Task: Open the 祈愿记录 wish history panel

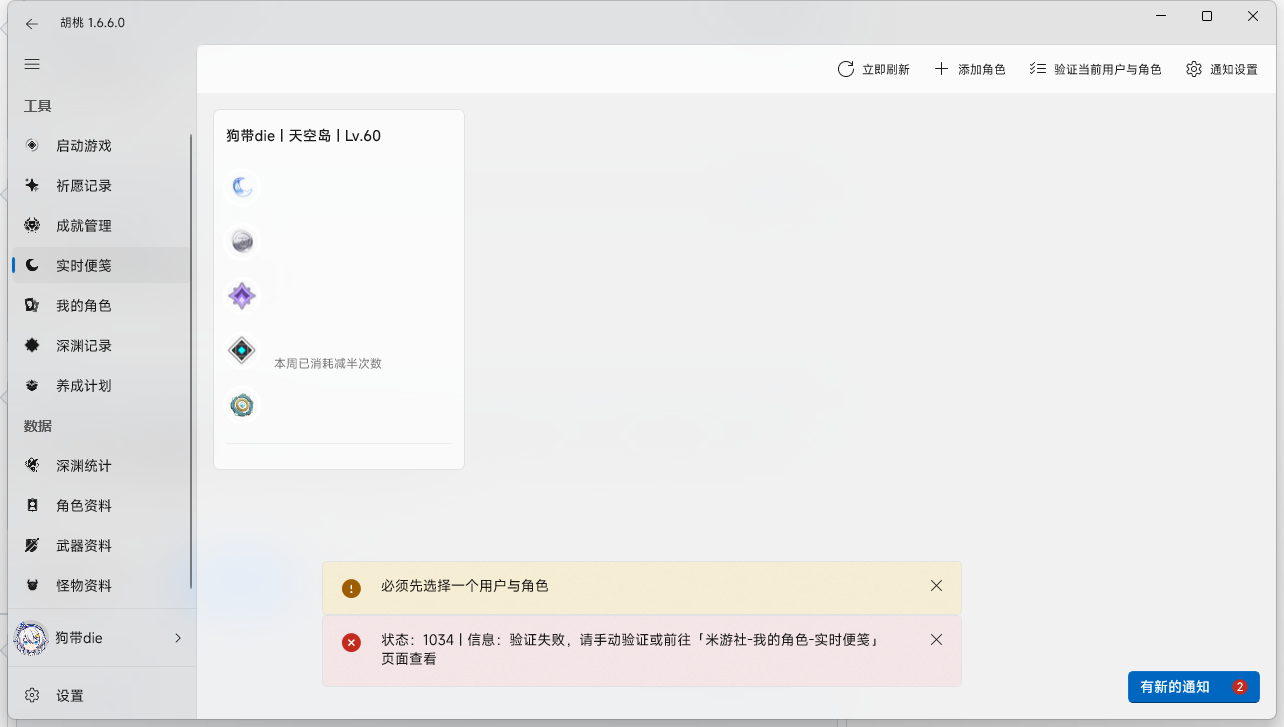Action: click(85, 185)
